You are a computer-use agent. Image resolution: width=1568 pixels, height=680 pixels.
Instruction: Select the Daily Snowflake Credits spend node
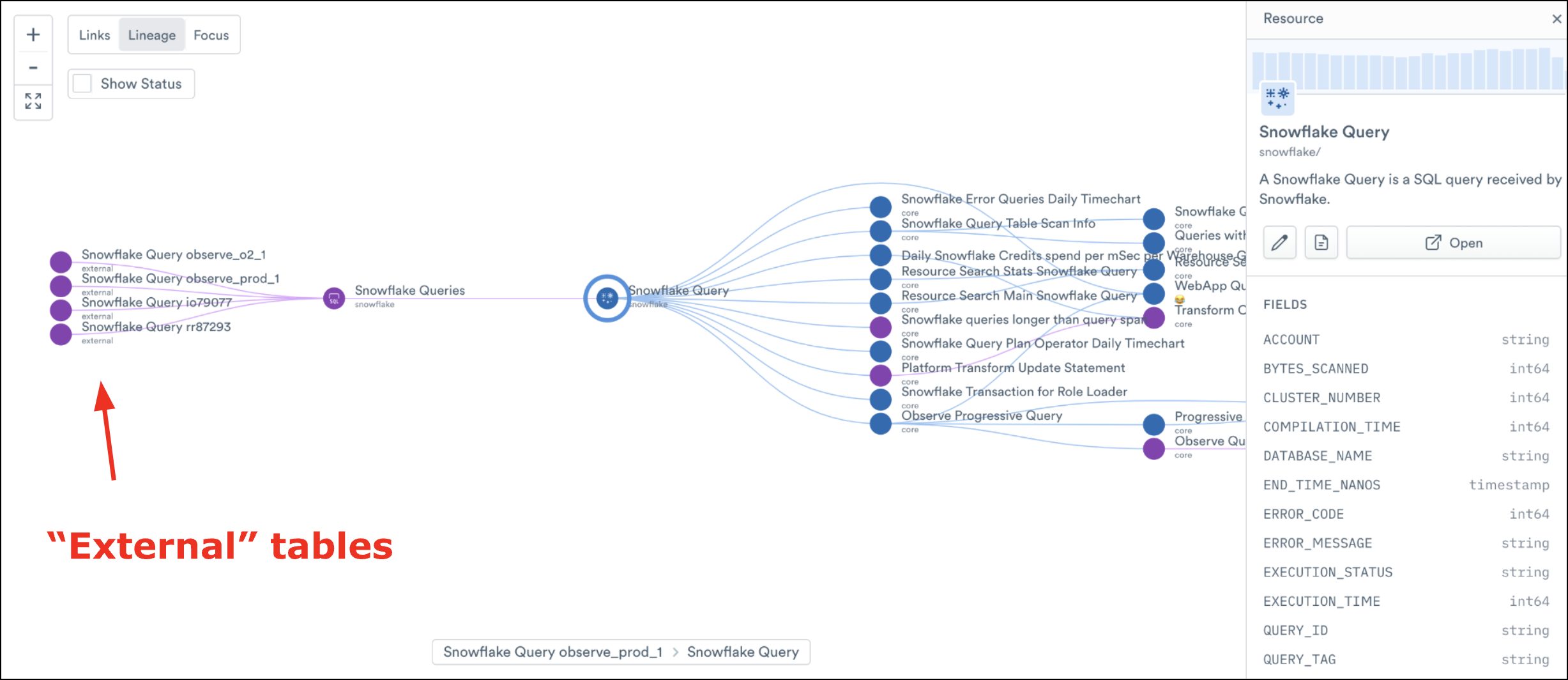click(x=881, y=255)
